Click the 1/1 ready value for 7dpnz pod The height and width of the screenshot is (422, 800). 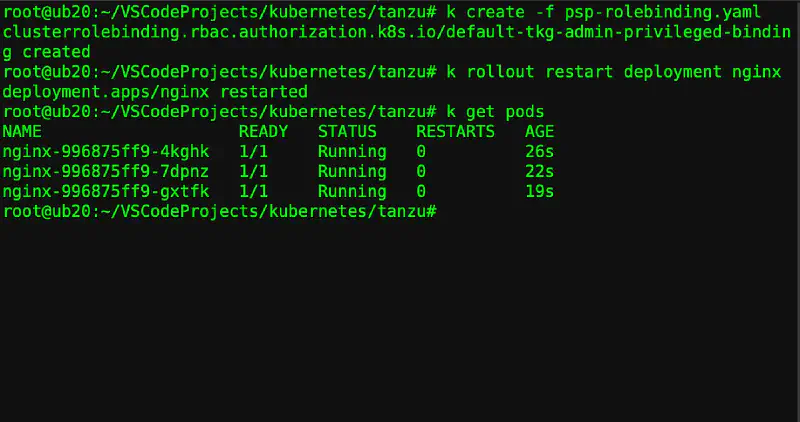tap(253, 171)
